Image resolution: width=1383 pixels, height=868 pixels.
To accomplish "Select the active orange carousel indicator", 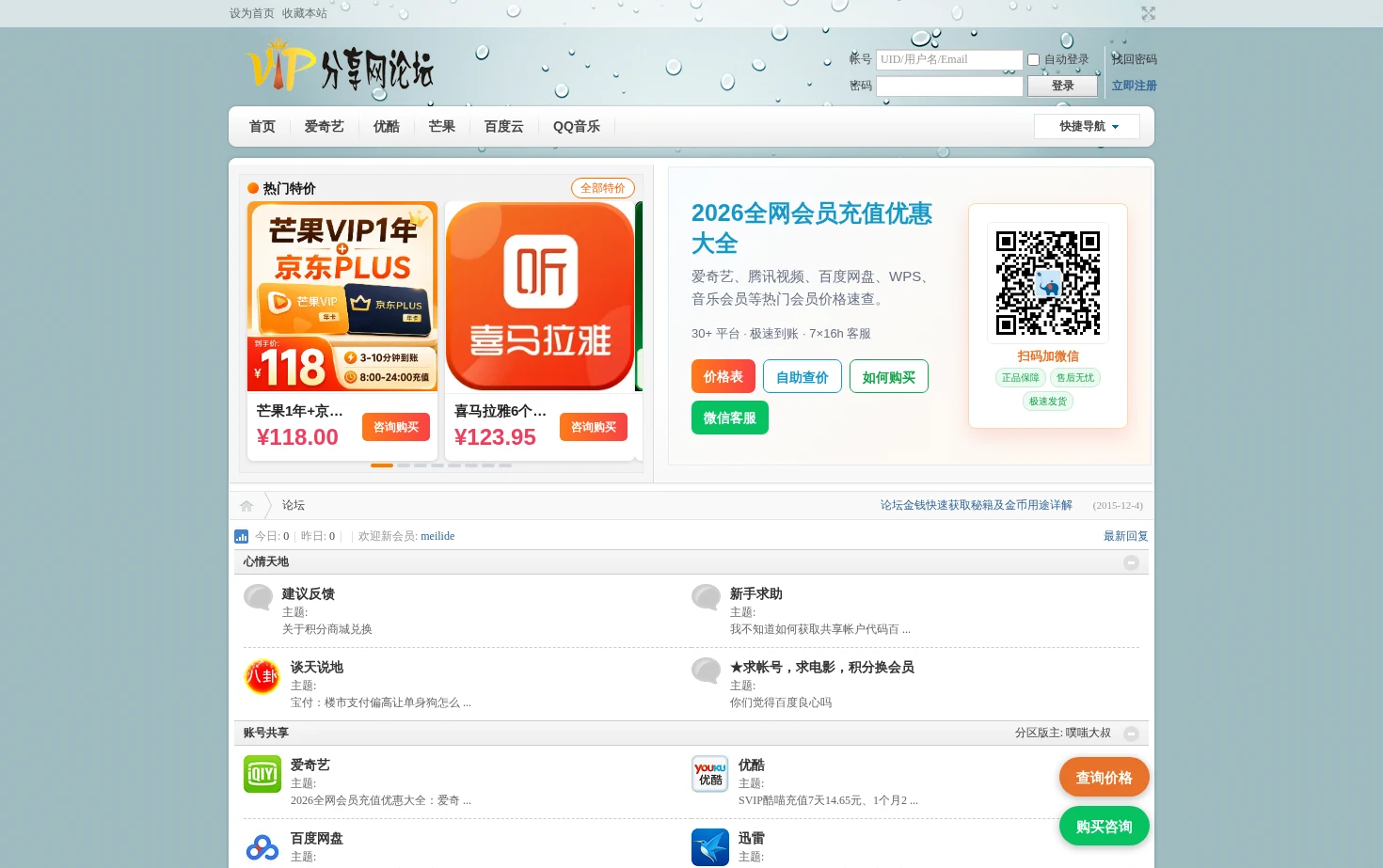I will click(381, 466).
